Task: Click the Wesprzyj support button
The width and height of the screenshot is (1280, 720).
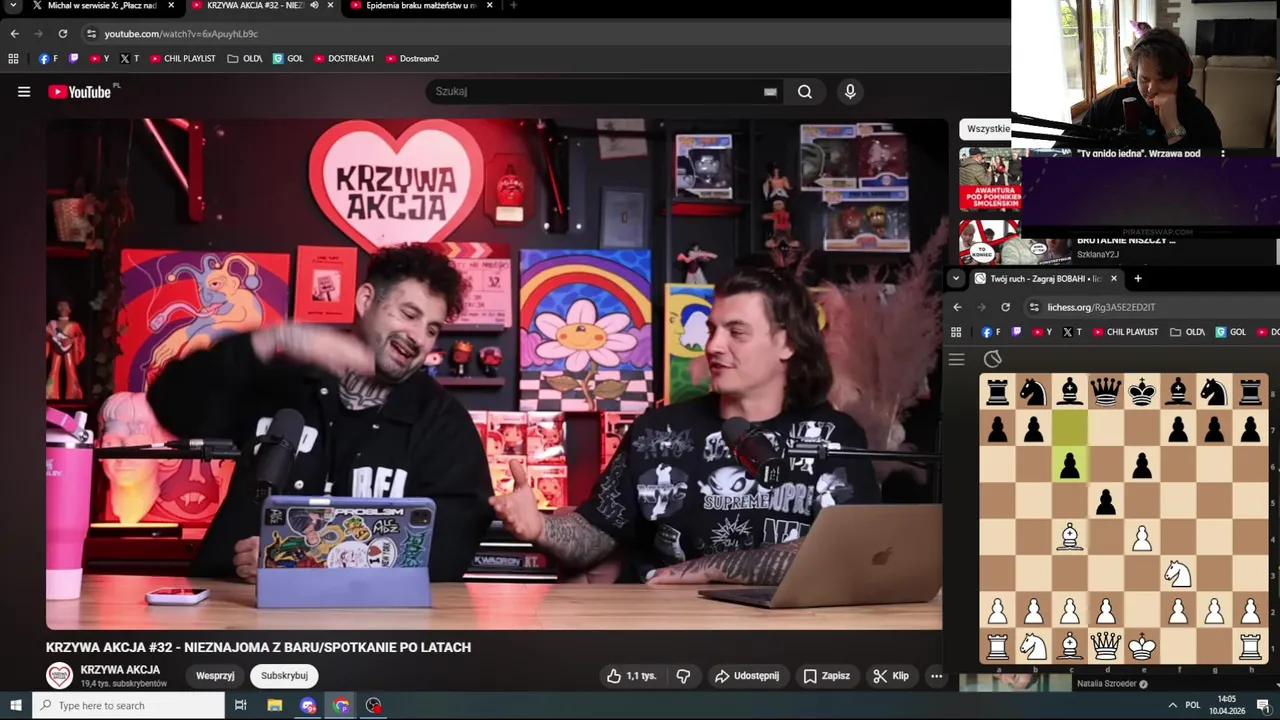Action: tap(215, 676)
